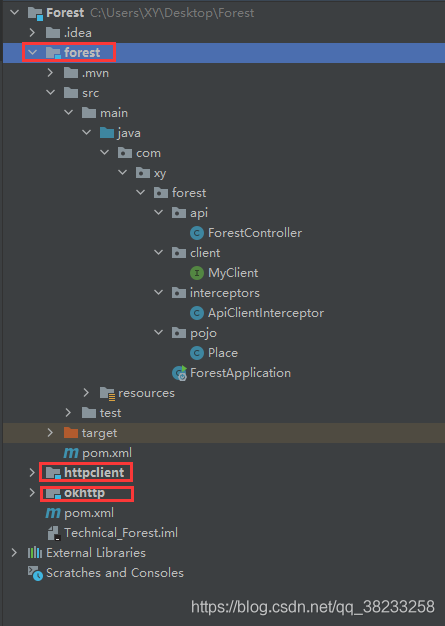The image size is (445, 626).
Task: Expand the okhttp module
Action: coord(32,493)
